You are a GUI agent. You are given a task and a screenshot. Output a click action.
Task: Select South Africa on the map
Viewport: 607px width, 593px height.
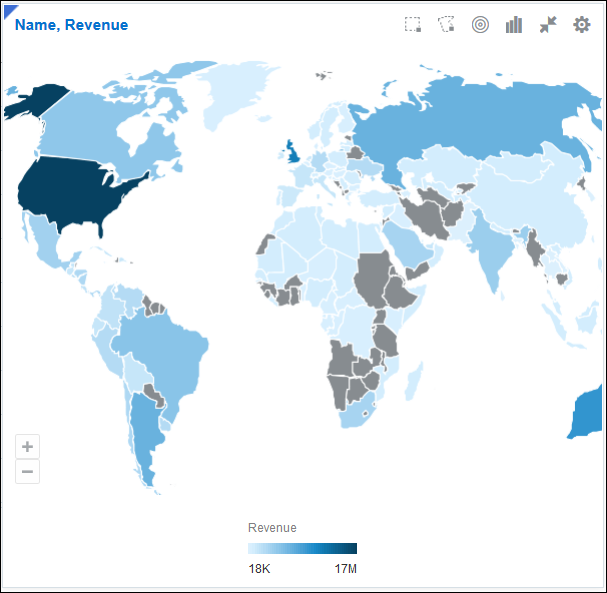(356, 414)
